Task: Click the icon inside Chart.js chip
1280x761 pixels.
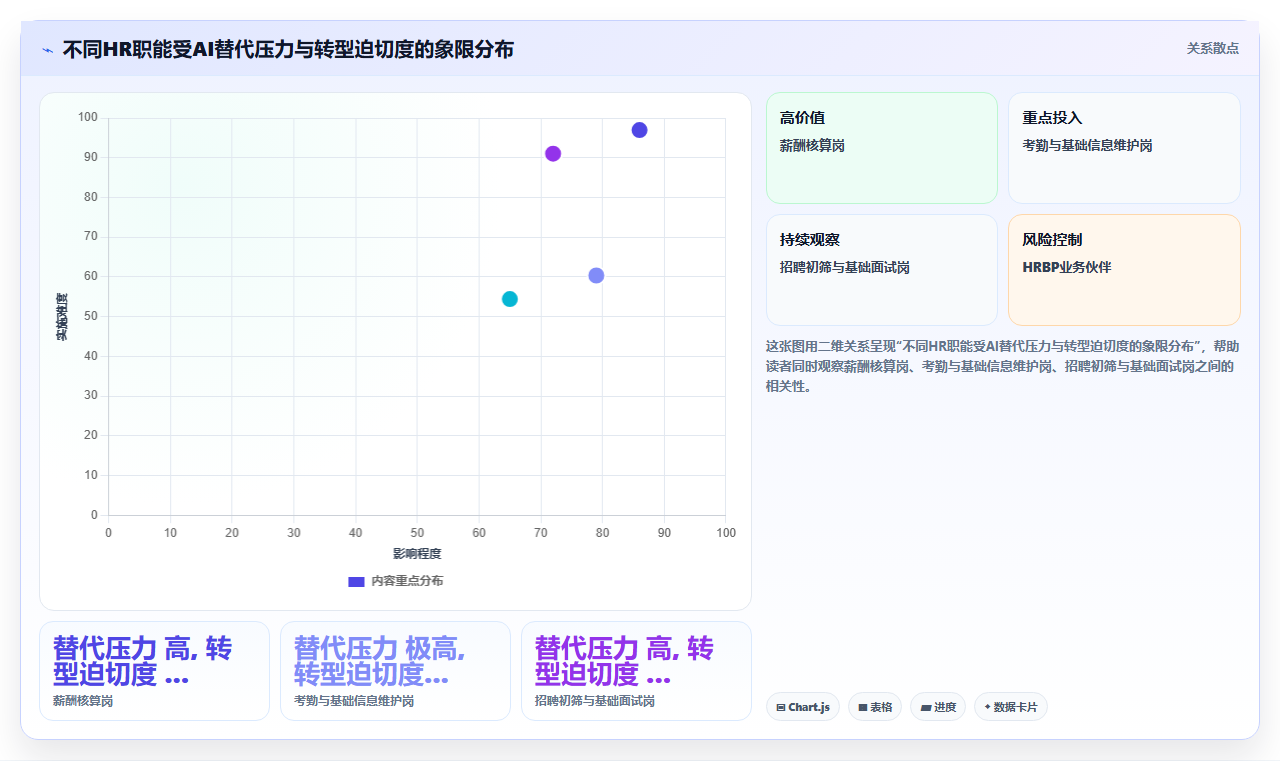Action: tap(781, 708)
